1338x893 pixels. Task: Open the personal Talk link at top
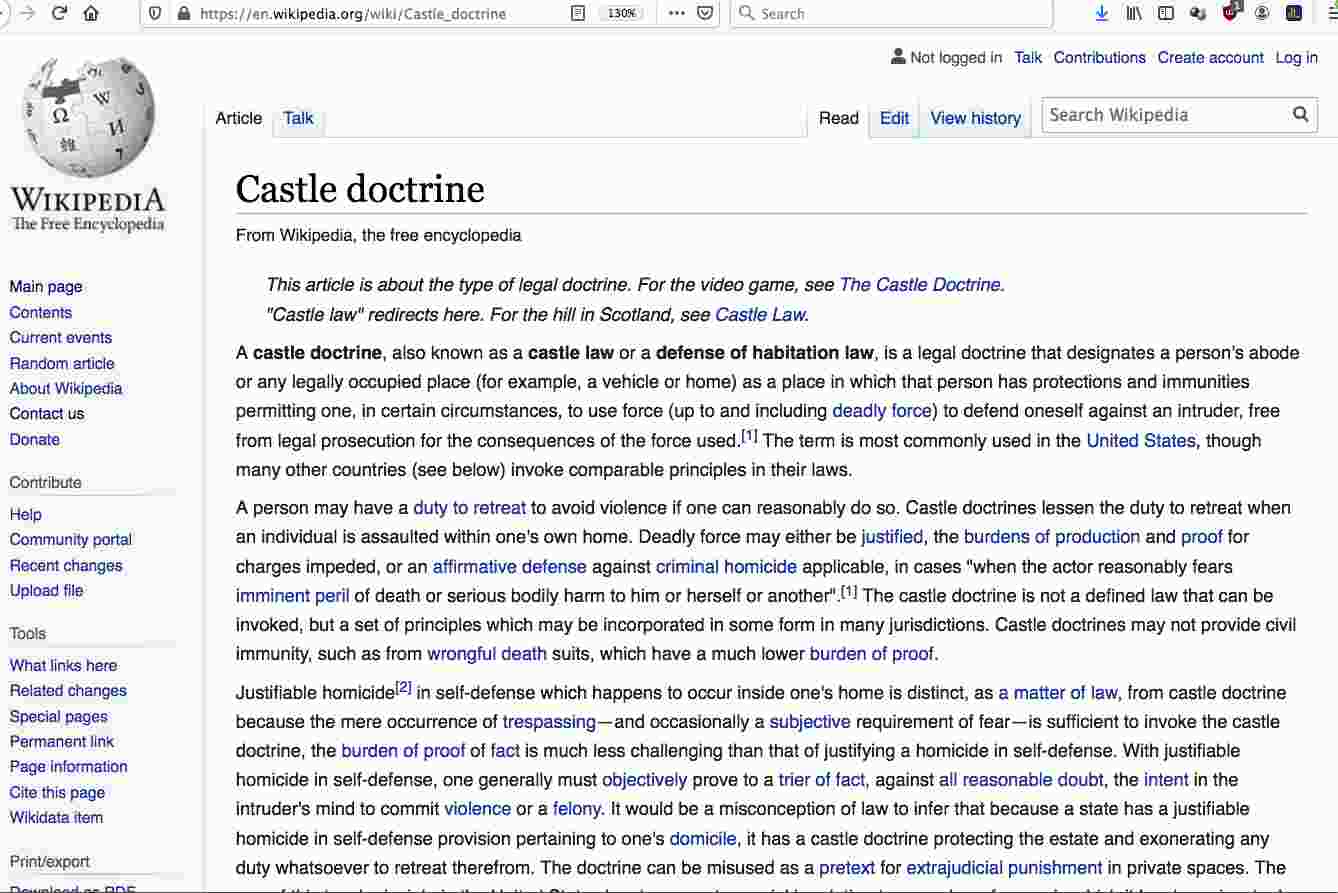point(1027,57)
